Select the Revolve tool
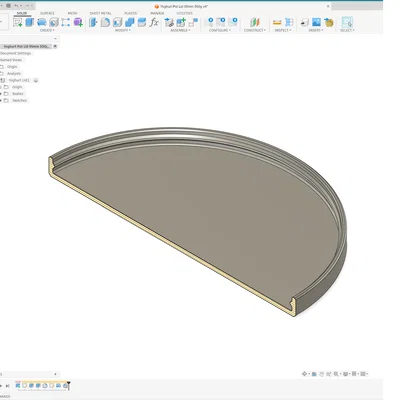 click(42, 22)
